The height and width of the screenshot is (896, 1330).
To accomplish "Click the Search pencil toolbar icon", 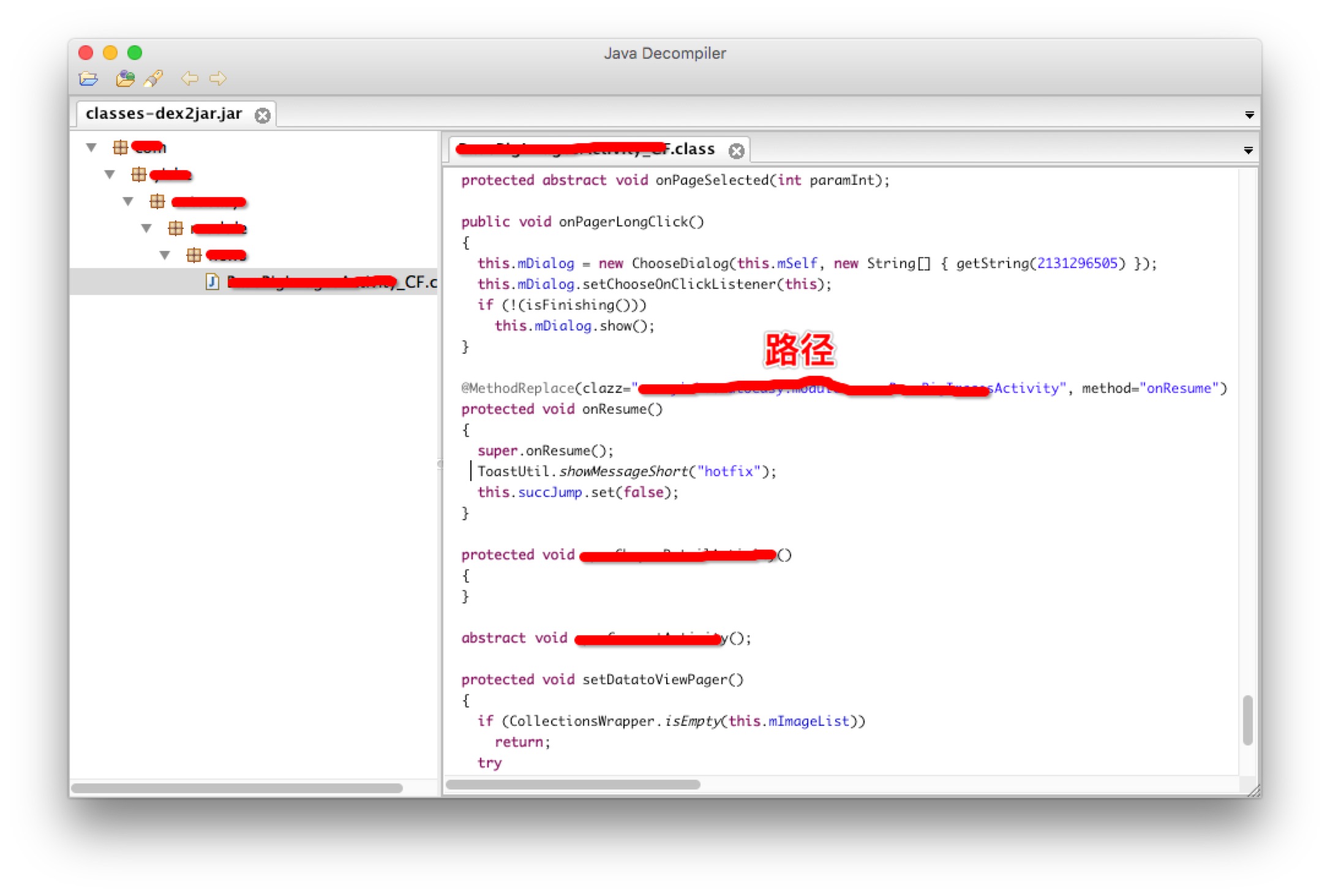I will 154,79.
